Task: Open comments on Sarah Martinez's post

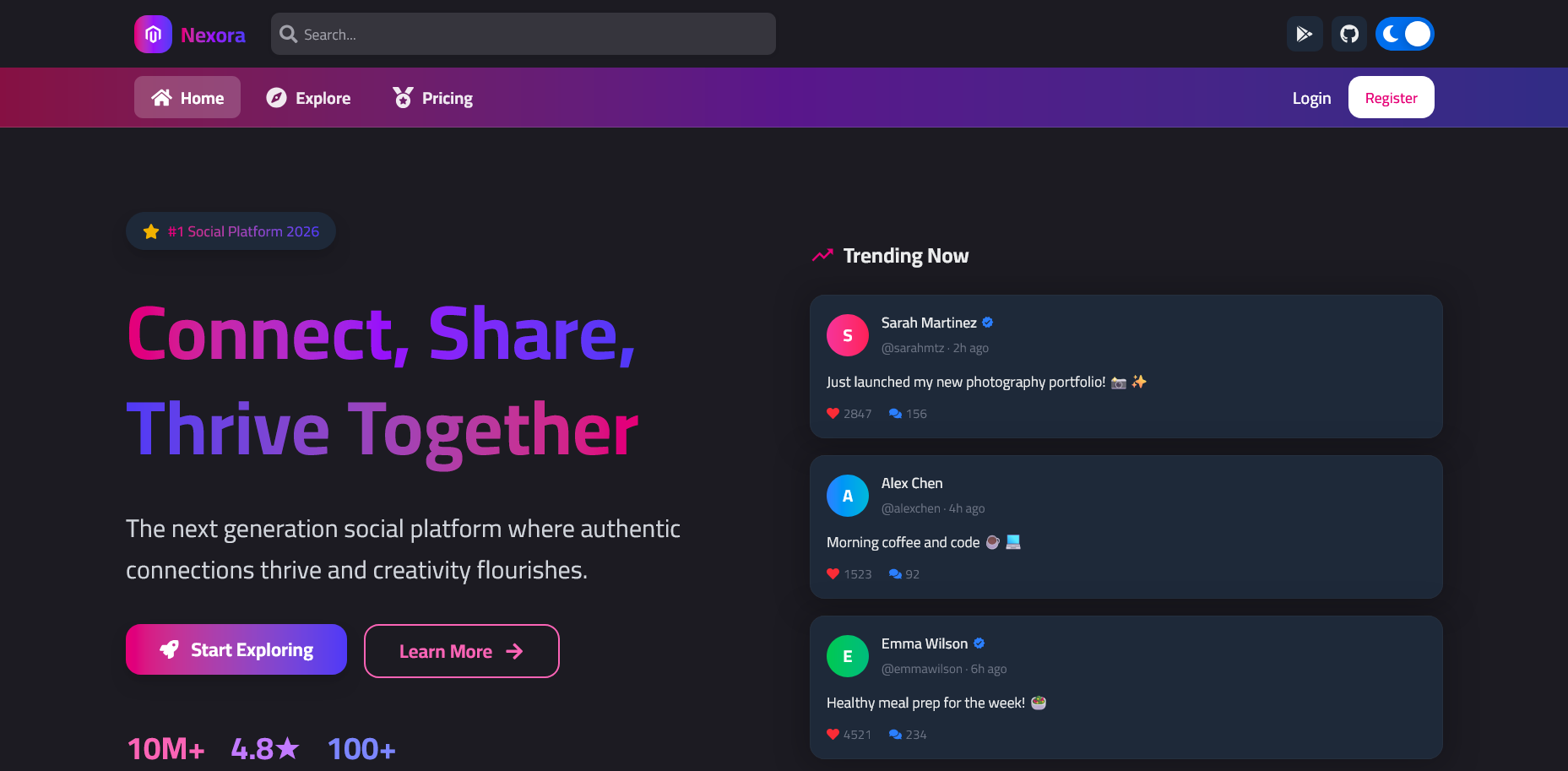Action: (x=896, y=414)
